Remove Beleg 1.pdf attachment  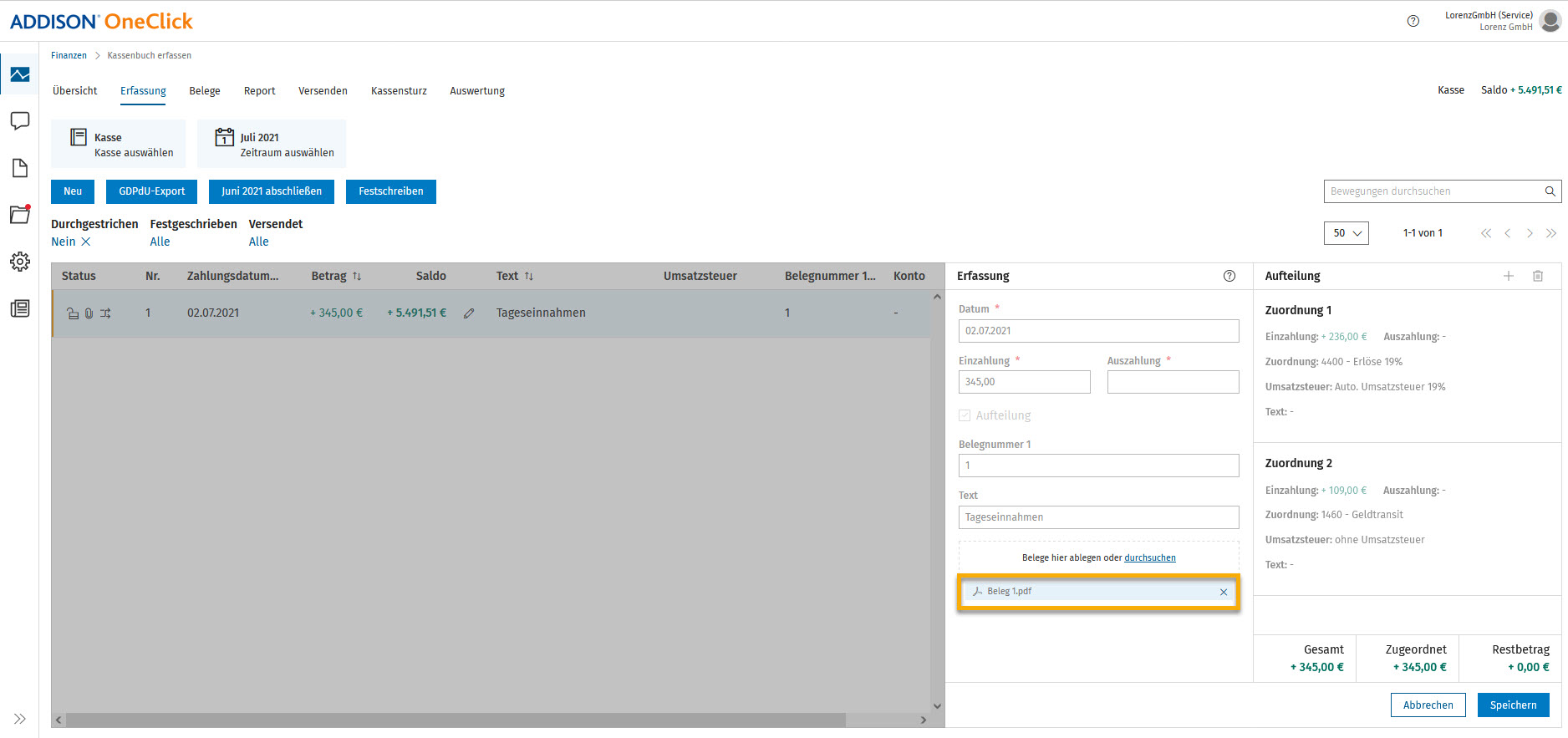(1224, 592)
